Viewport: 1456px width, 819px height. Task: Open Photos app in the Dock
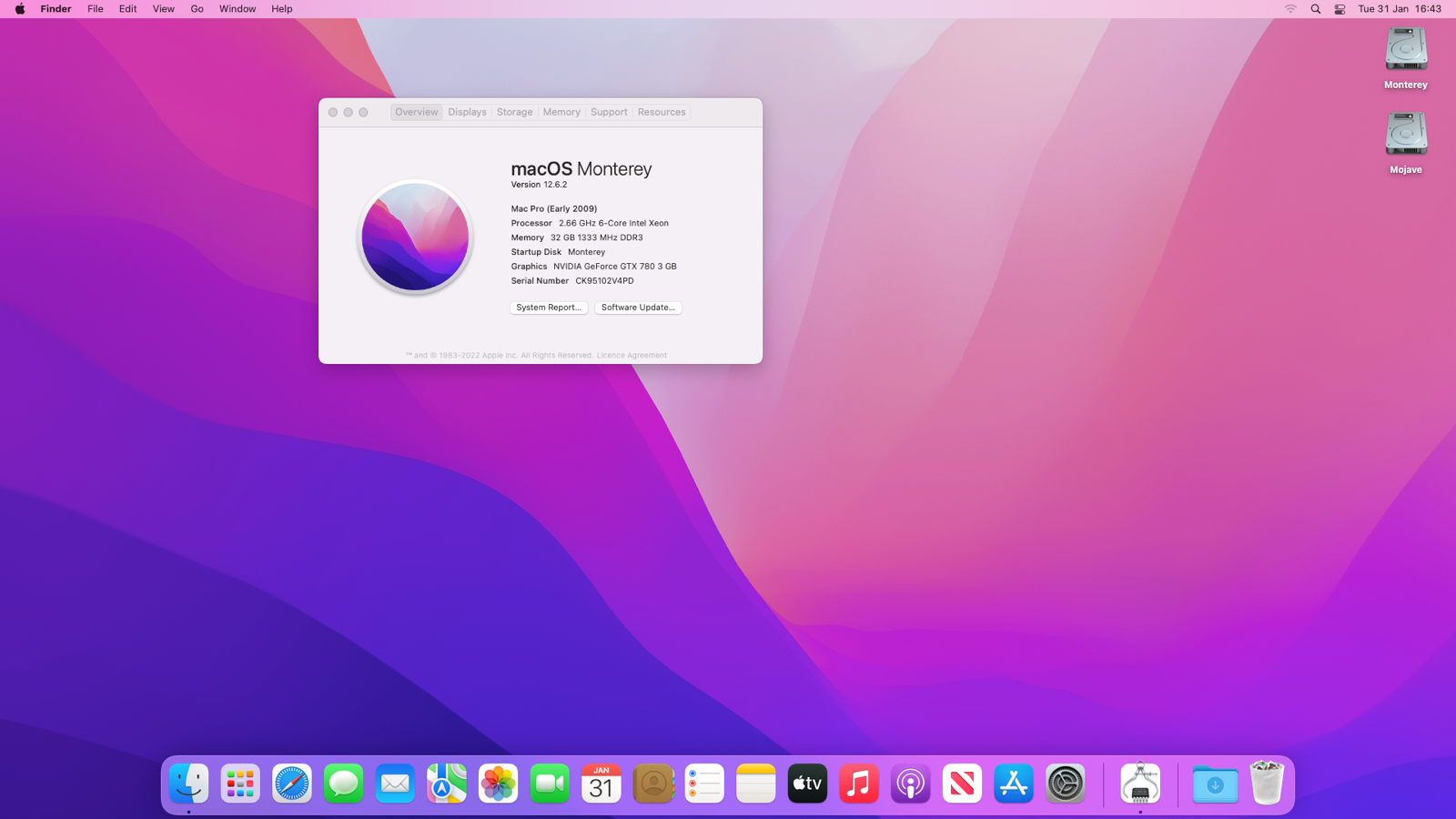(x=498, y=784)
